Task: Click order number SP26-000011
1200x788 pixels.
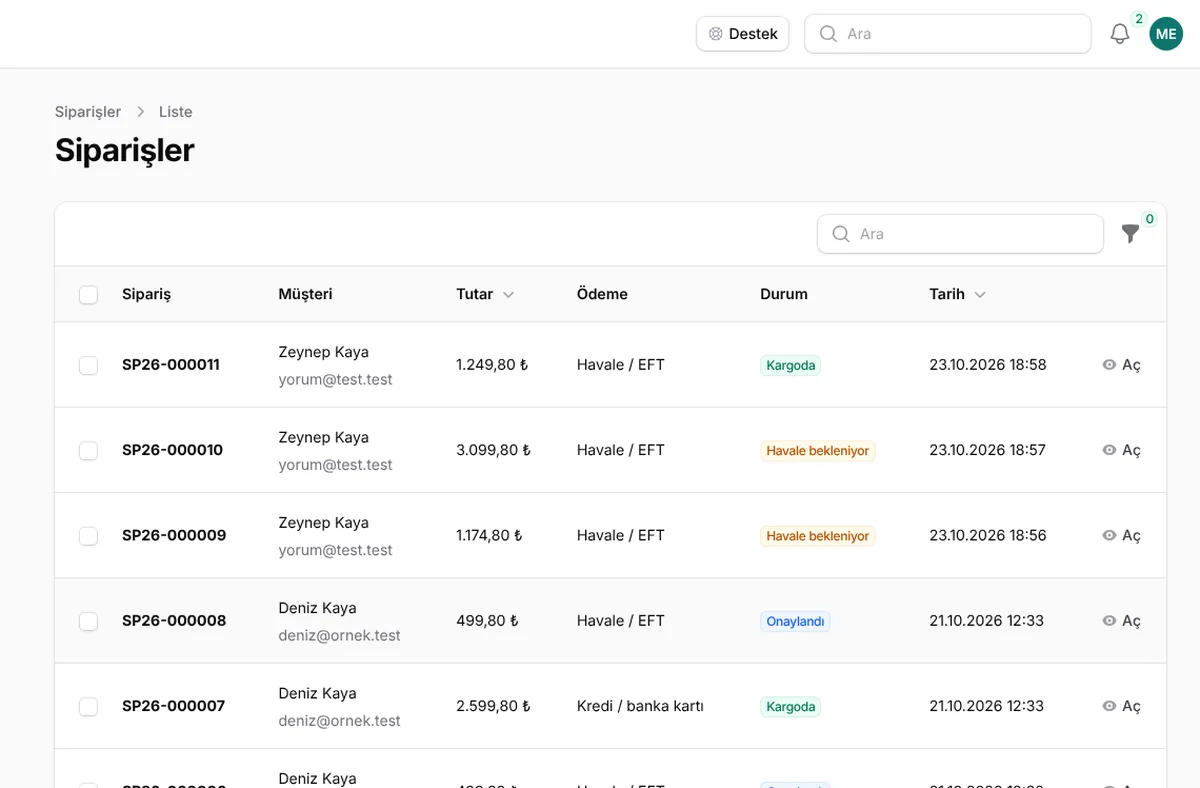Action: 171,365
